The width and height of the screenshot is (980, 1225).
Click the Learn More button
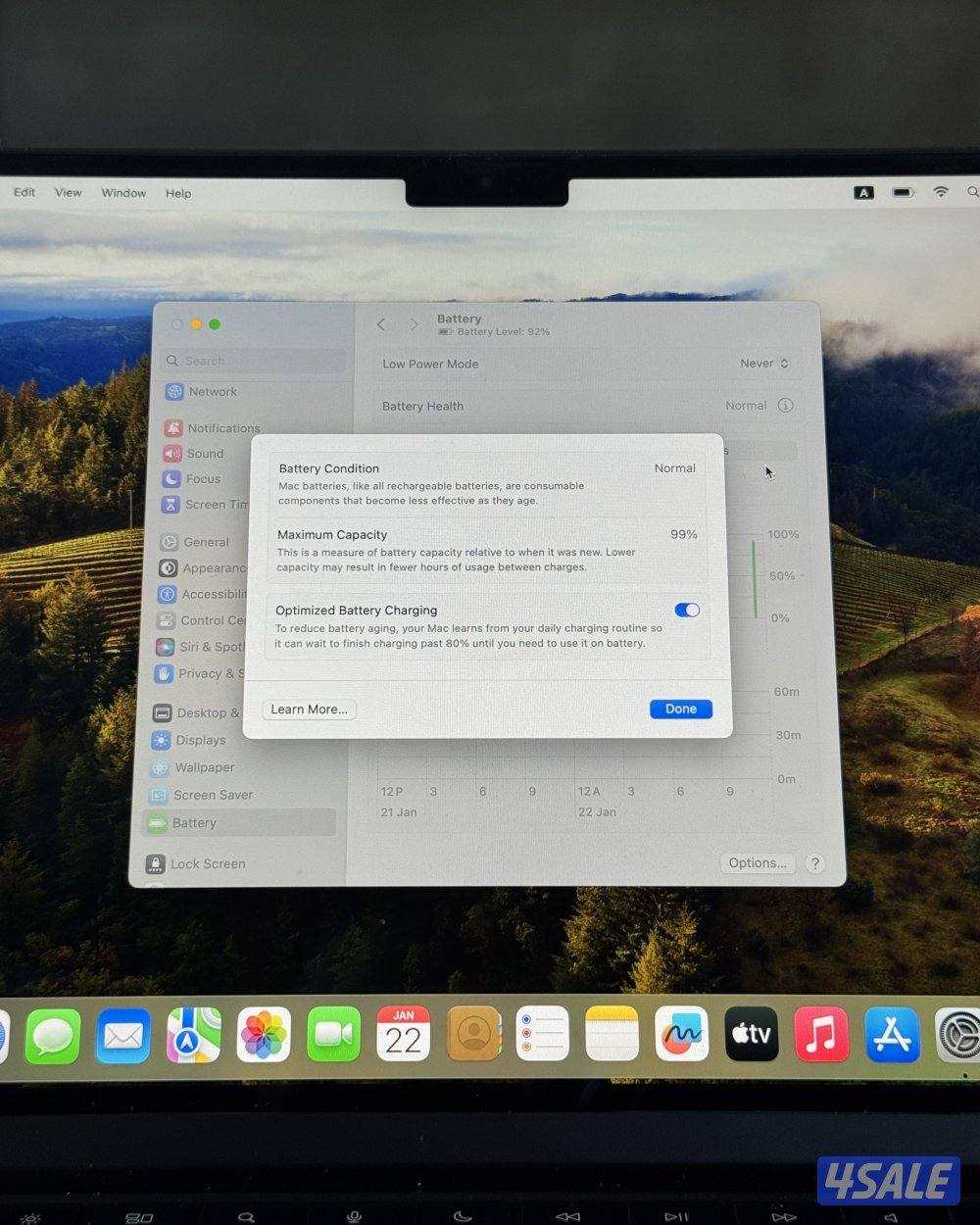coord(309,710)
